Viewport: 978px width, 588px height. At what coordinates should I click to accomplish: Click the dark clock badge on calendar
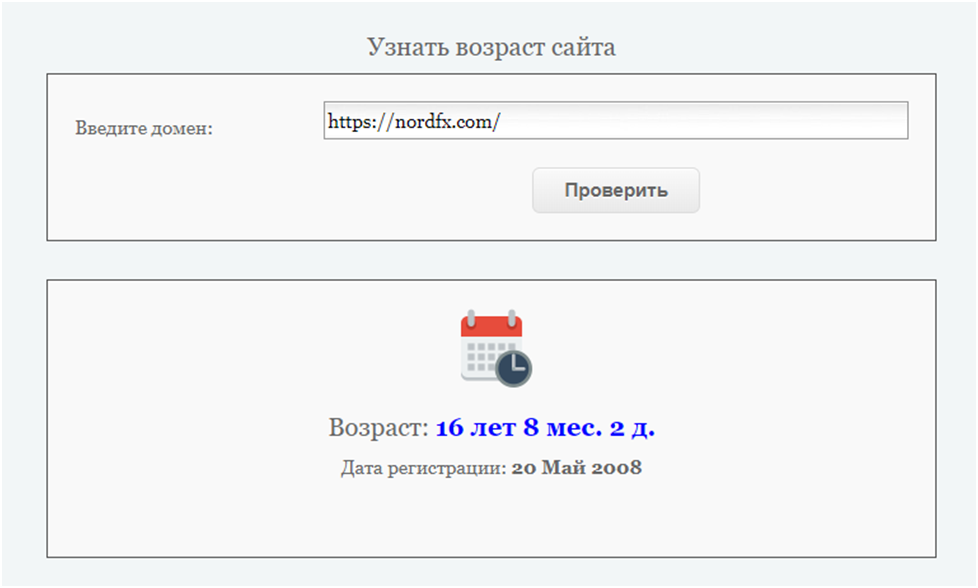coord(513,368)
